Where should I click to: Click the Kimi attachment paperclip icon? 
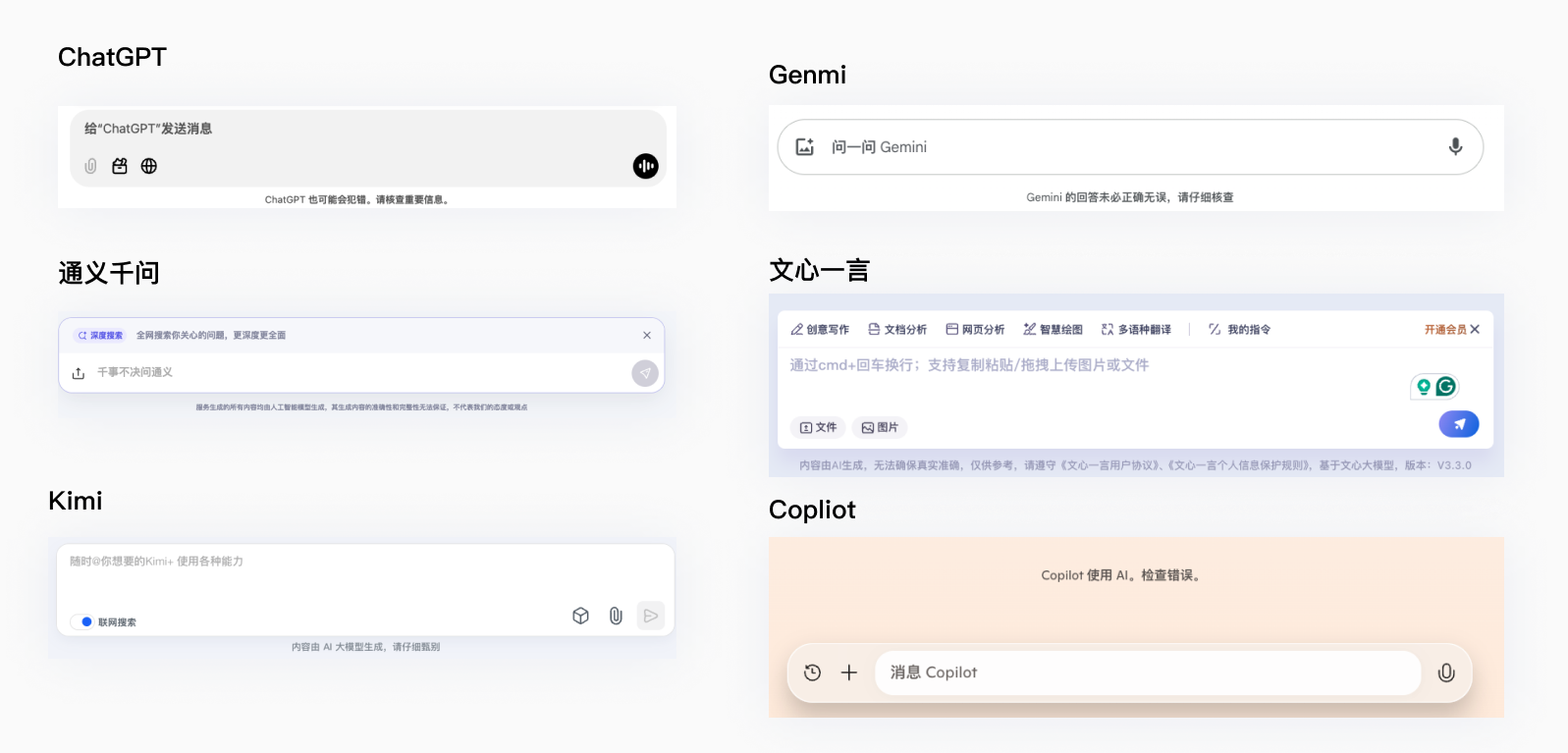pos(616,616)
